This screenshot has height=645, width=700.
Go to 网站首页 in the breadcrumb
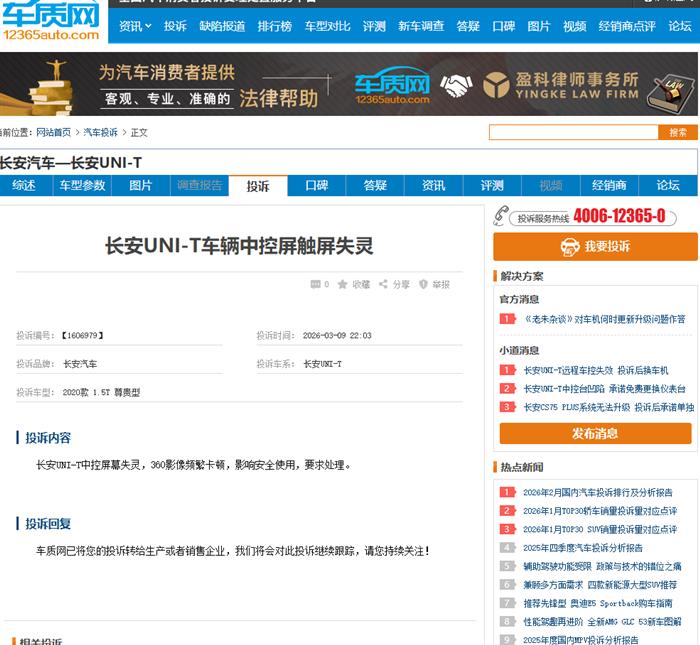(x=54, y=132)
